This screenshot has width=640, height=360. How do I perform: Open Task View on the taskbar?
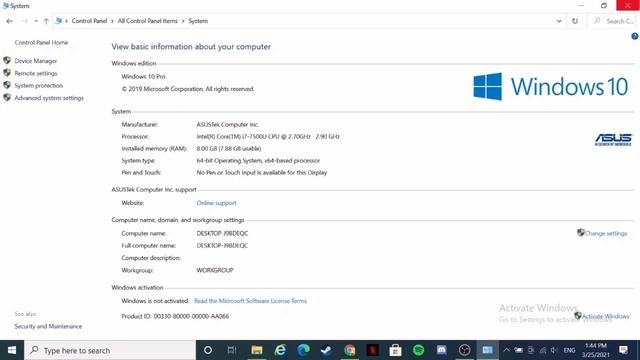tap(232, 350)
